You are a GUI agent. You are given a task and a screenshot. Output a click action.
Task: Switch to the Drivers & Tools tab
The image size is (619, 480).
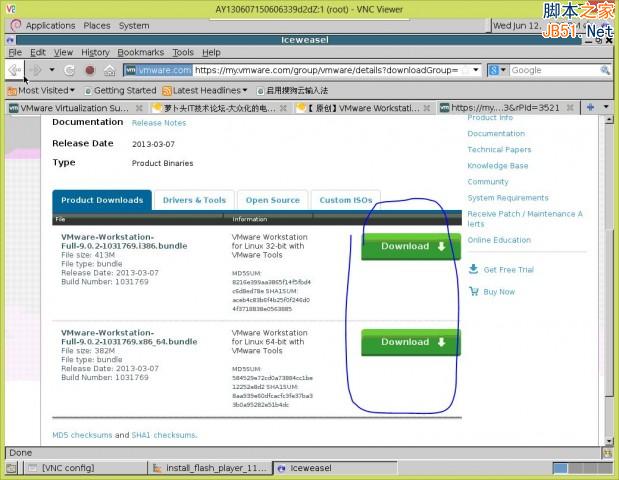pos(194,200)
